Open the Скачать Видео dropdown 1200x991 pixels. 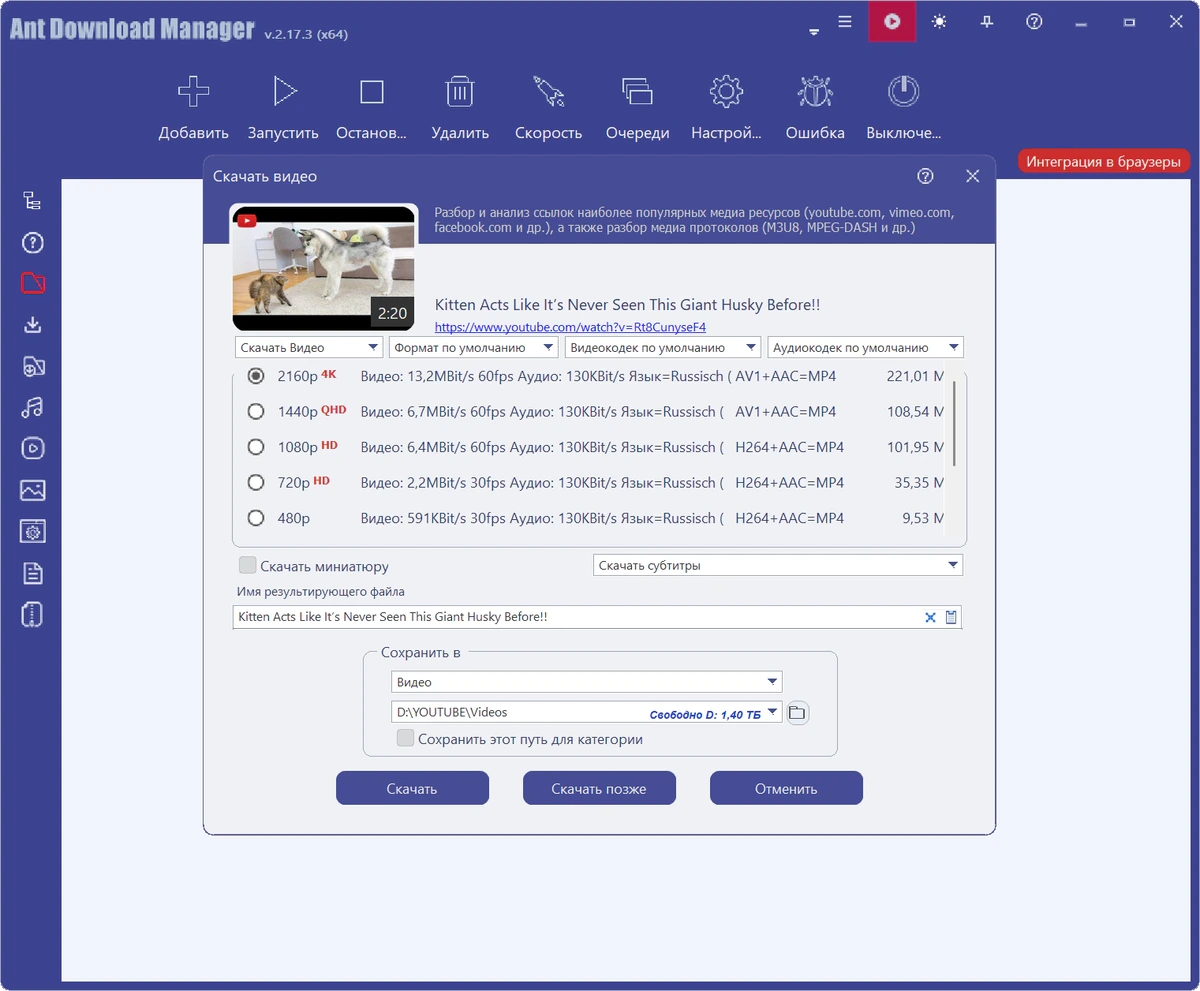[x=309, y=347]
